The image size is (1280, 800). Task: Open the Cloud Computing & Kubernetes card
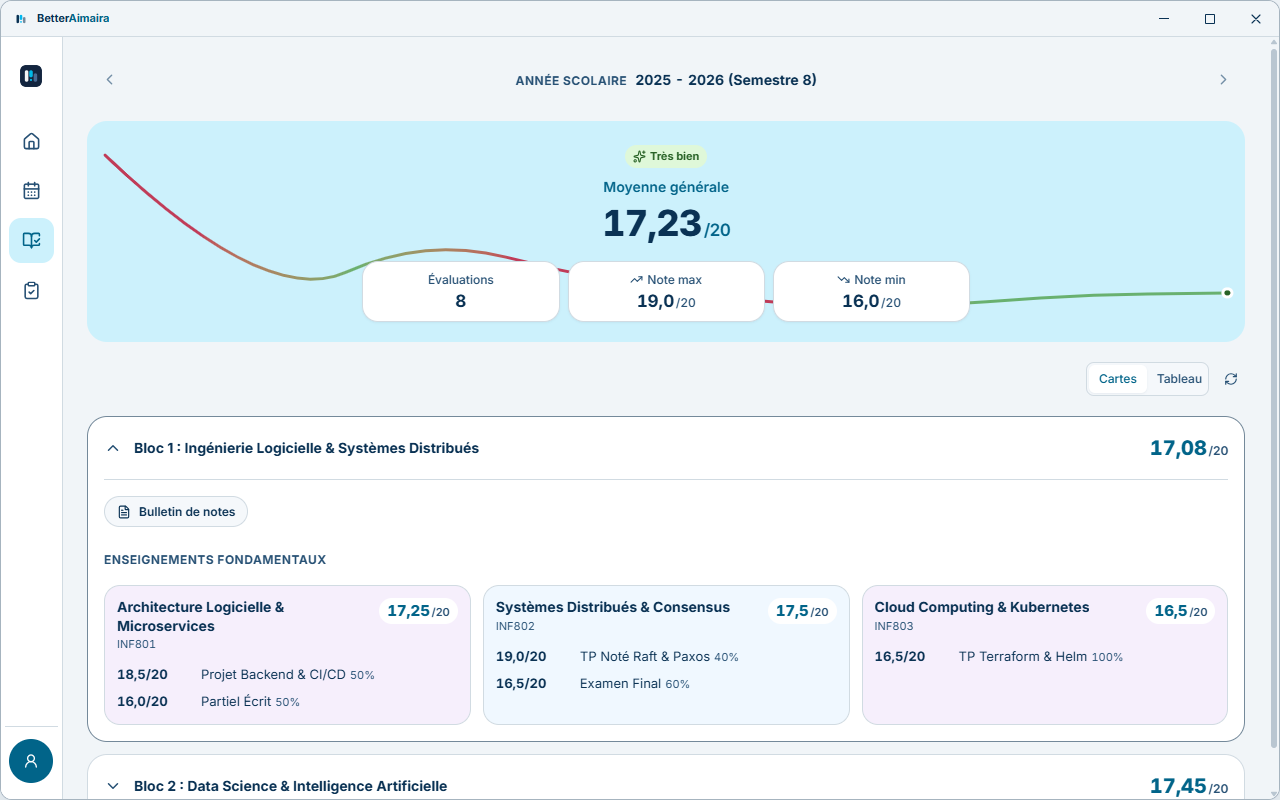click(1045, 655)
